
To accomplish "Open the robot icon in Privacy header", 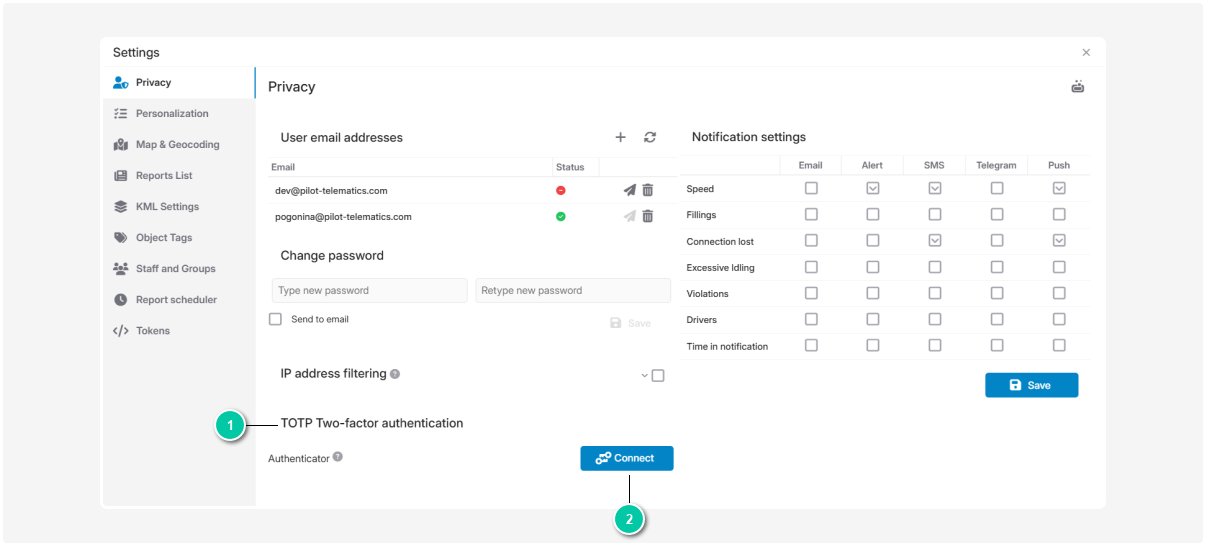I will pos(1078,87).
